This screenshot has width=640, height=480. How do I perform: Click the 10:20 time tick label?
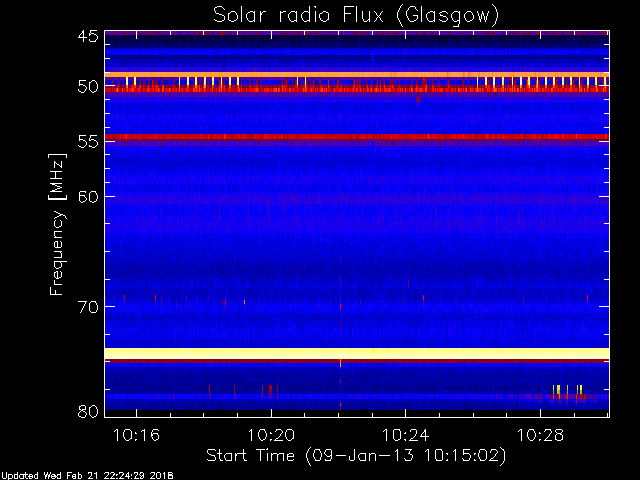[x=271, y=435]
